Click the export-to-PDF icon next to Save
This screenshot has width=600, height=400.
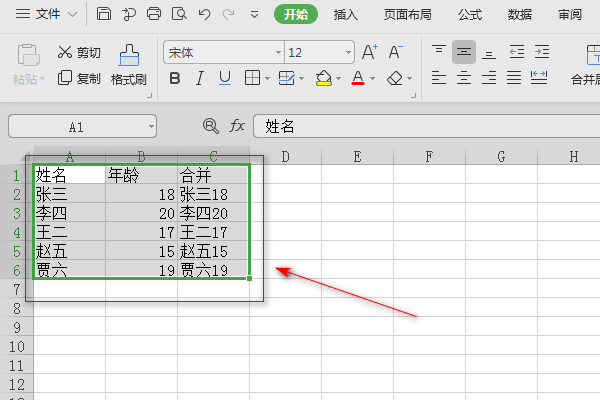pos(129,14)
